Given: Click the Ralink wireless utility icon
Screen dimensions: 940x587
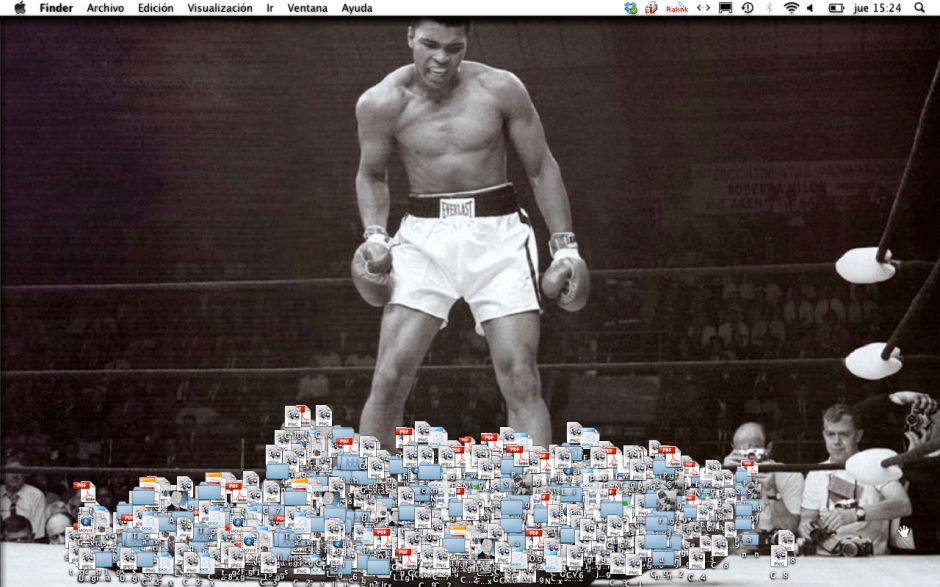Looking at the screenshot, I should coord(677,8).
